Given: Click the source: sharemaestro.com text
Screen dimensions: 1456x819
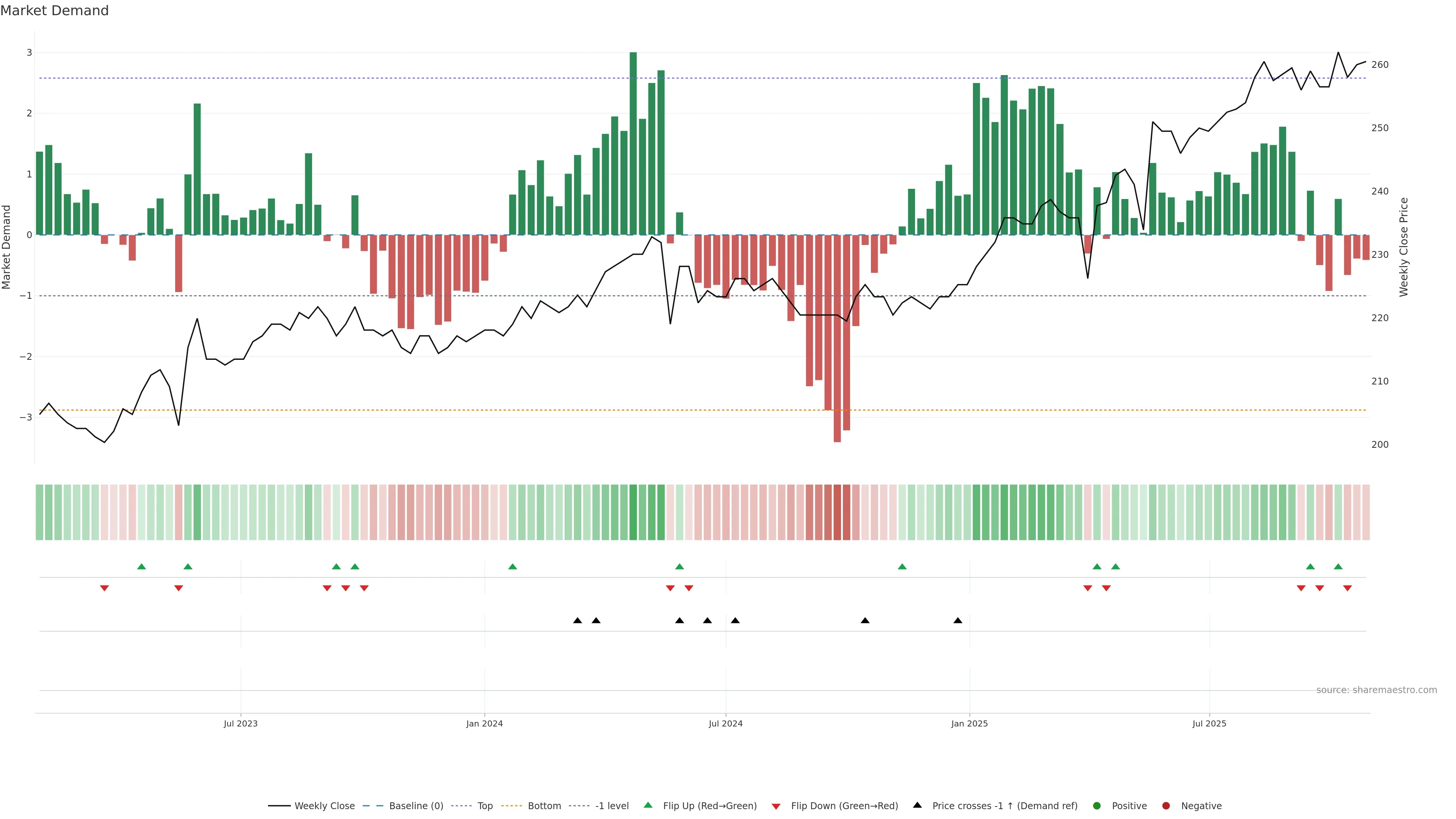Looking at the screenshot, I should [1376, 690].
